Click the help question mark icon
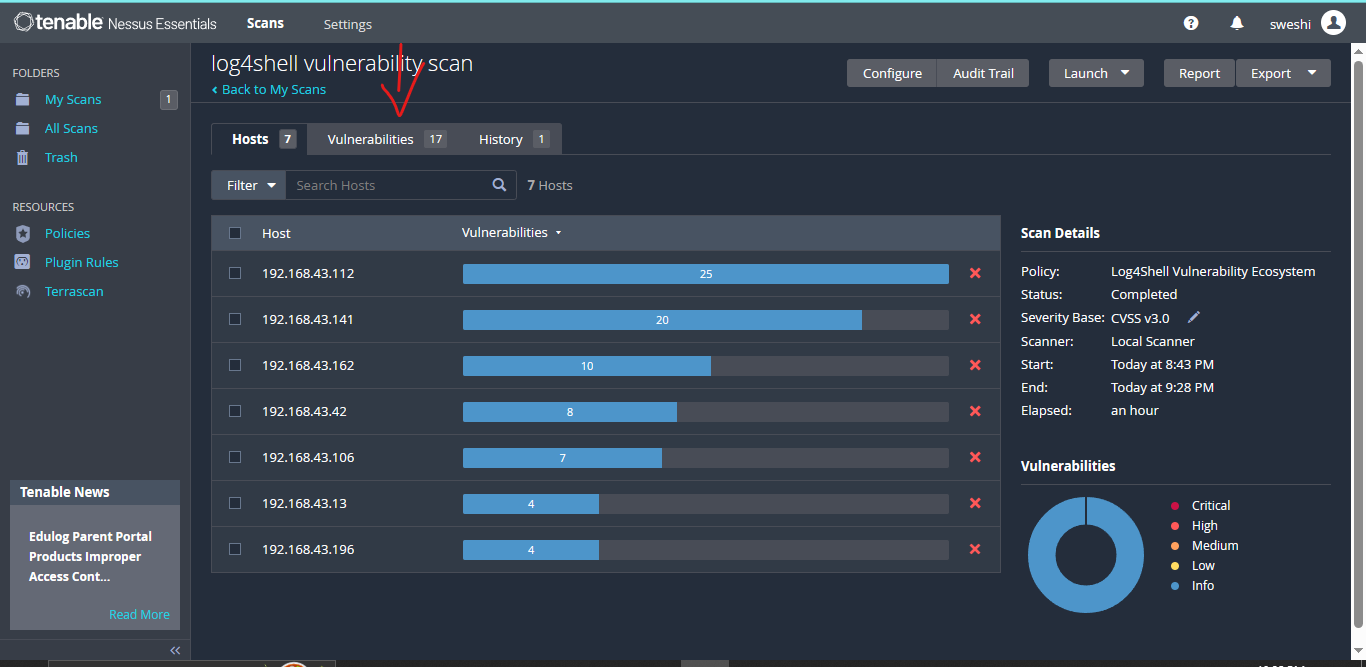Image resolution: width=1366 pixels, height=667 pixels. click(x=1191, y=23)
